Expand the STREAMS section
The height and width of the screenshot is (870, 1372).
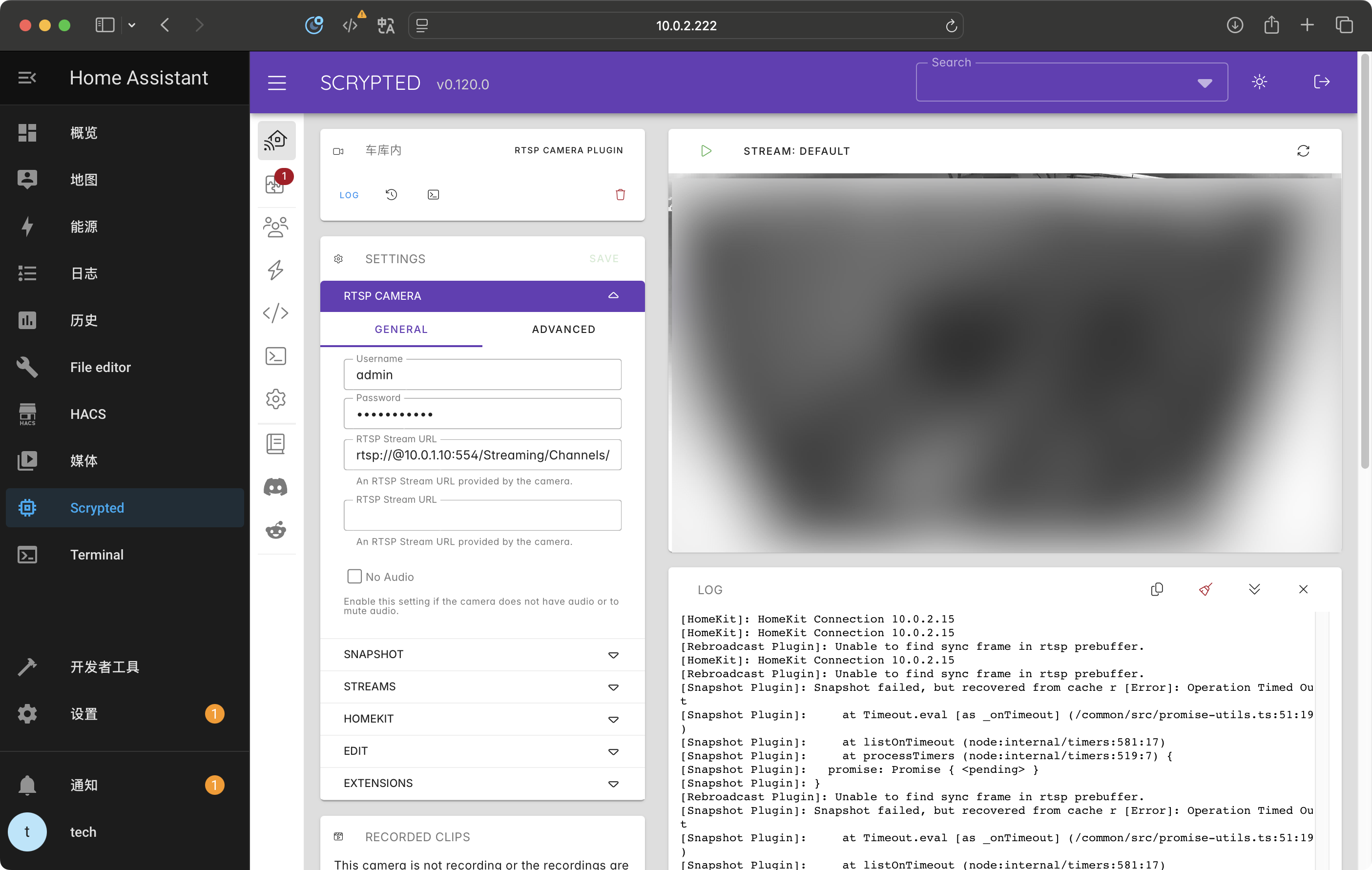[x=482, y=686]
